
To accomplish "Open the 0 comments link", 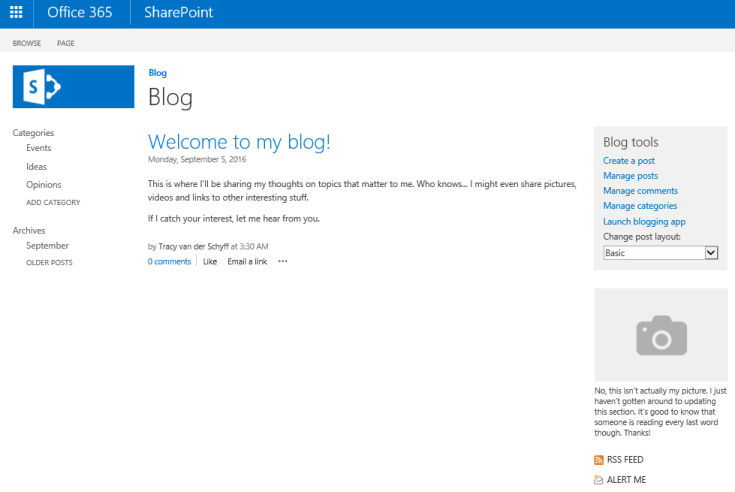I will 169,262.
